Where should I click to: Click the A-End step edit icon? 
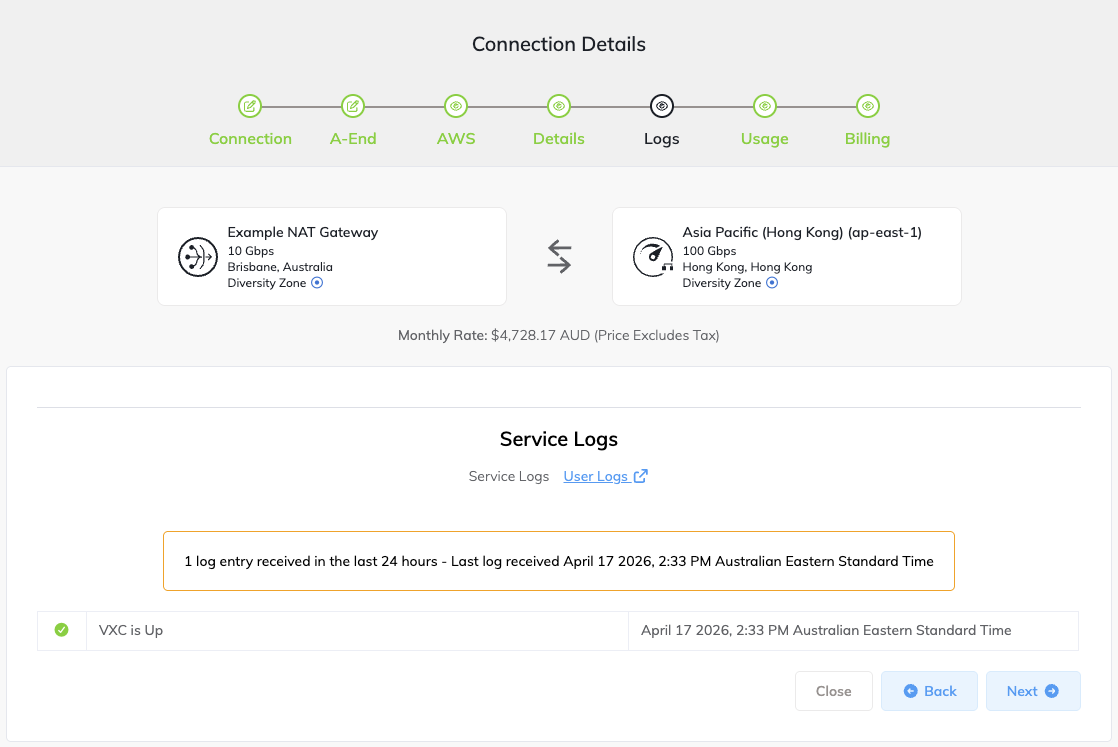[353, 105]
